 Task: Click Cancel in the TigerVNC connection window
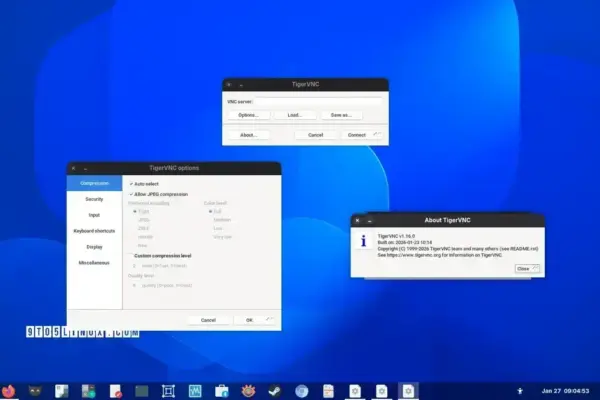[x=315, y=135]
